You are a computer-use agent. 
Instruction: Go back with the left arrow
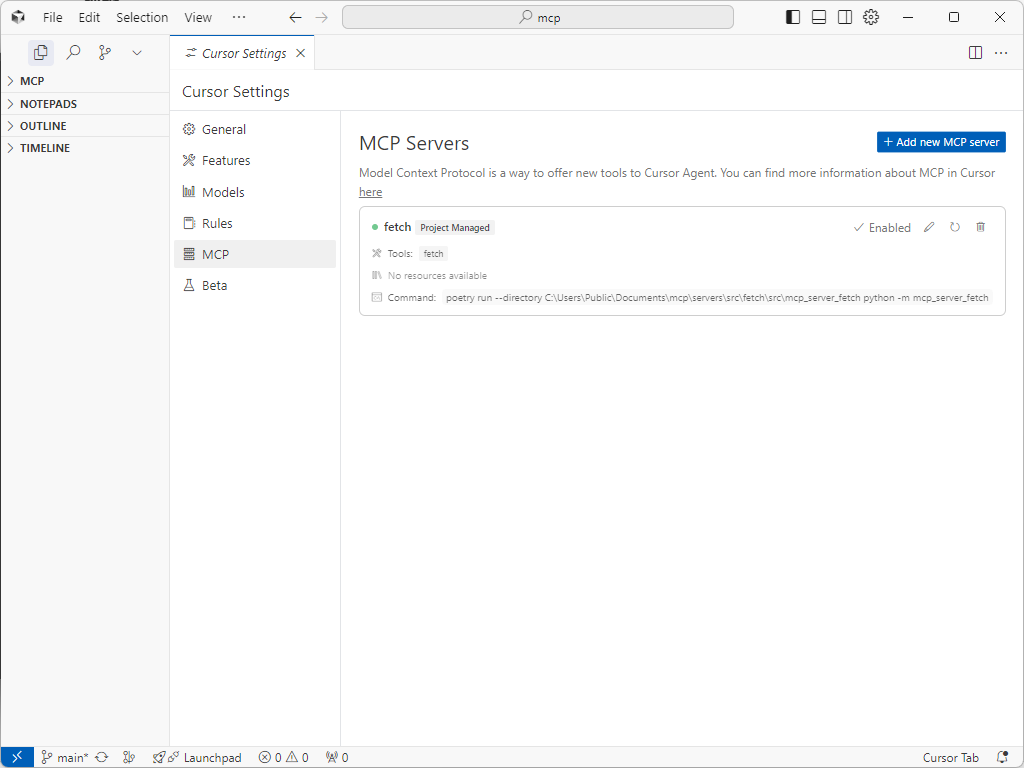[x=295, y=18]
